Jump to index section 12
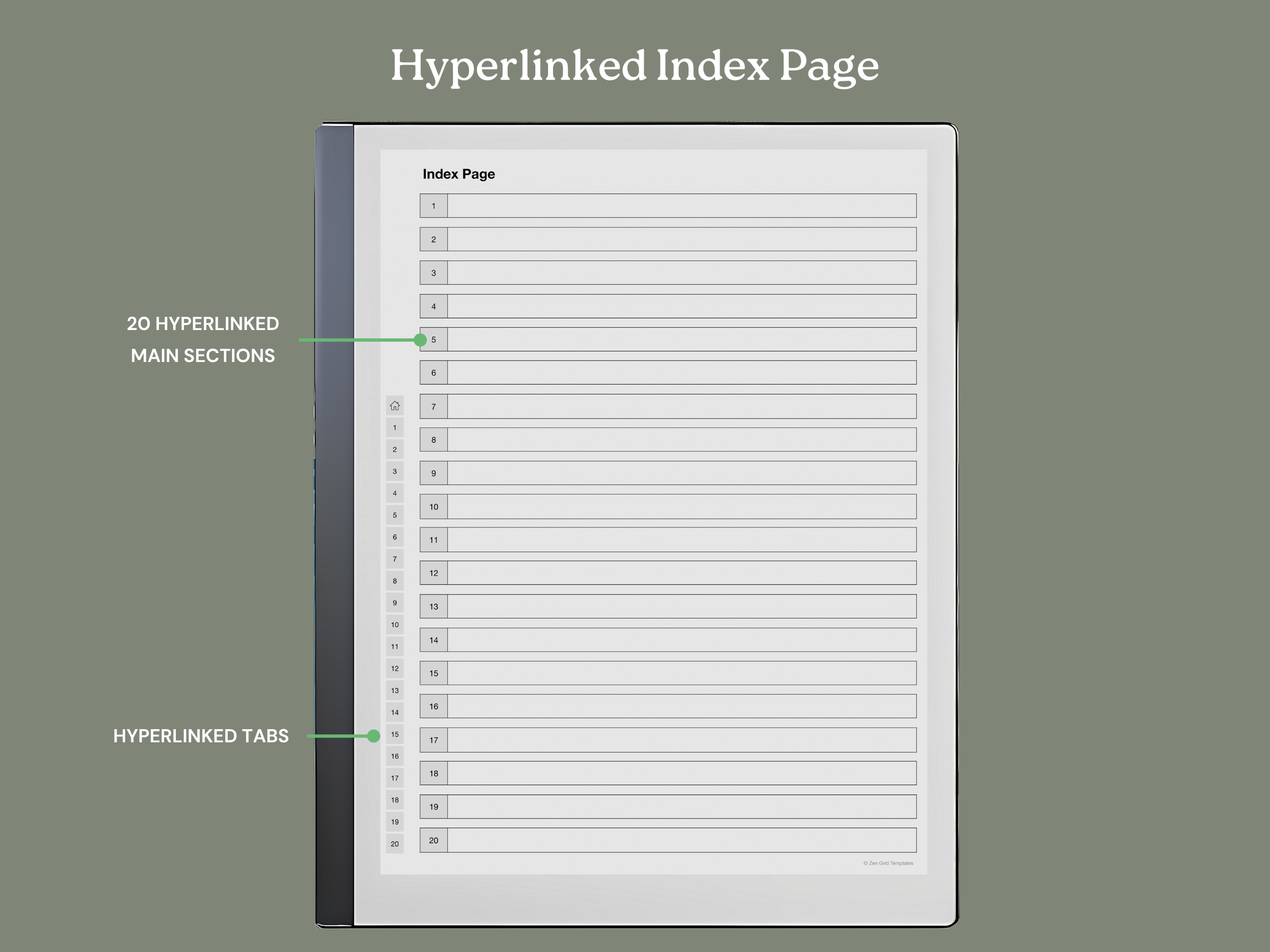This screenshot has width=1270, height=952. 433,573
